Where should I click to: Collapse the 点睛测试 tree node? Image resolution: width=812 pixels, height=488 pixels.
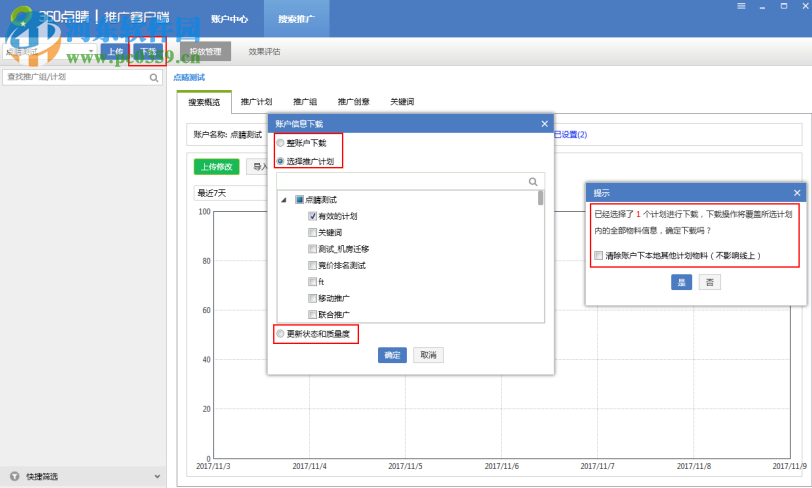coord(284,200)
